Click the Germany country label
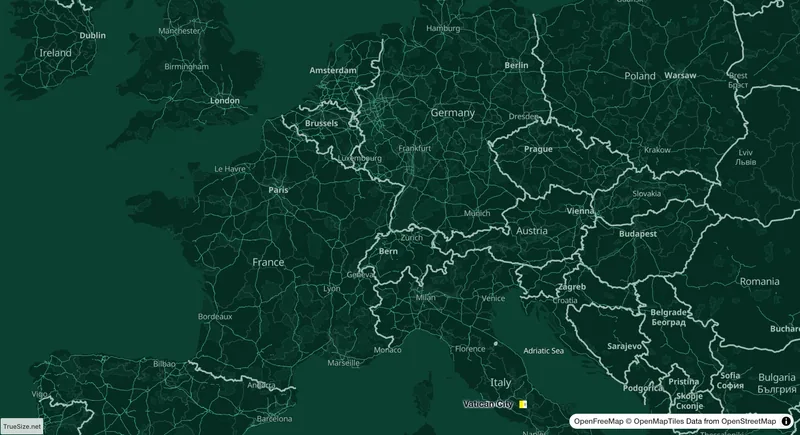Viewport: 800px width, 435px height. [453, 113]
